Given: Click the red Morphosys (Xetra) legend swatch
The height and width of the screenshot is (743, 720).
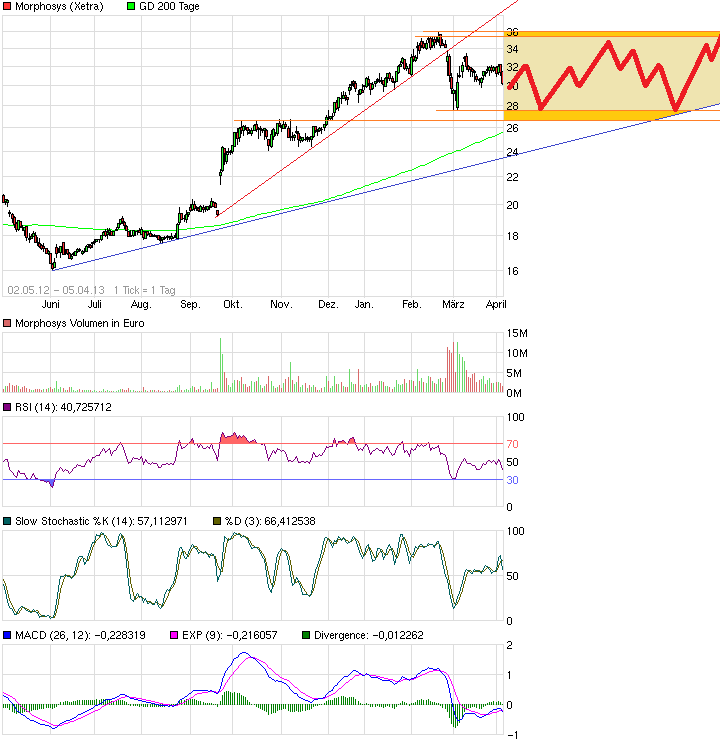Looking at the screenshot, I should 7,7.
